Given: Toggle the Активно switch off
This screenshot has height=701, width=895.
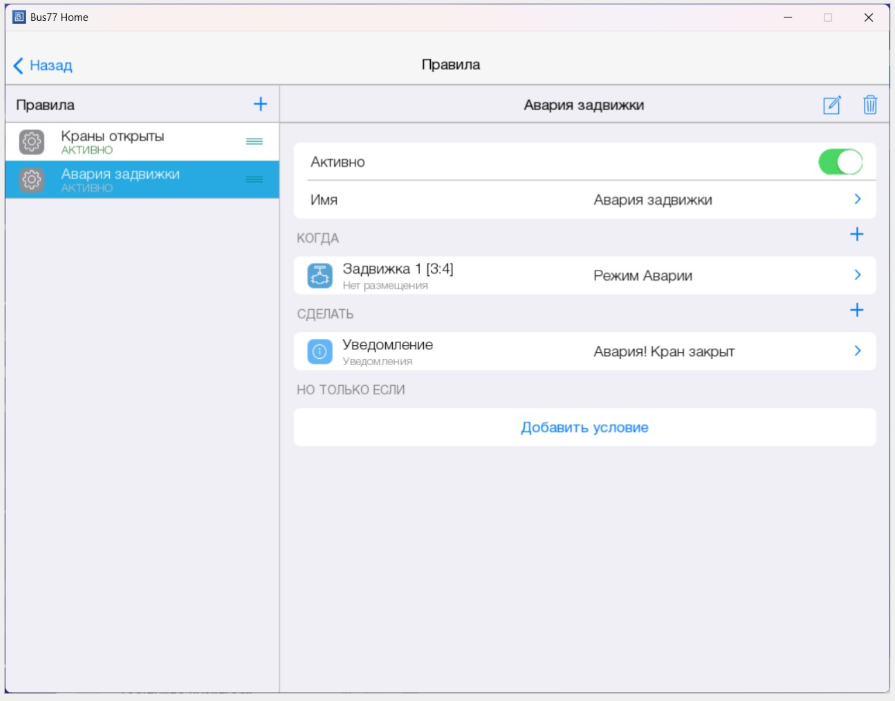Looking at the screenshot, I should point(840,162).
